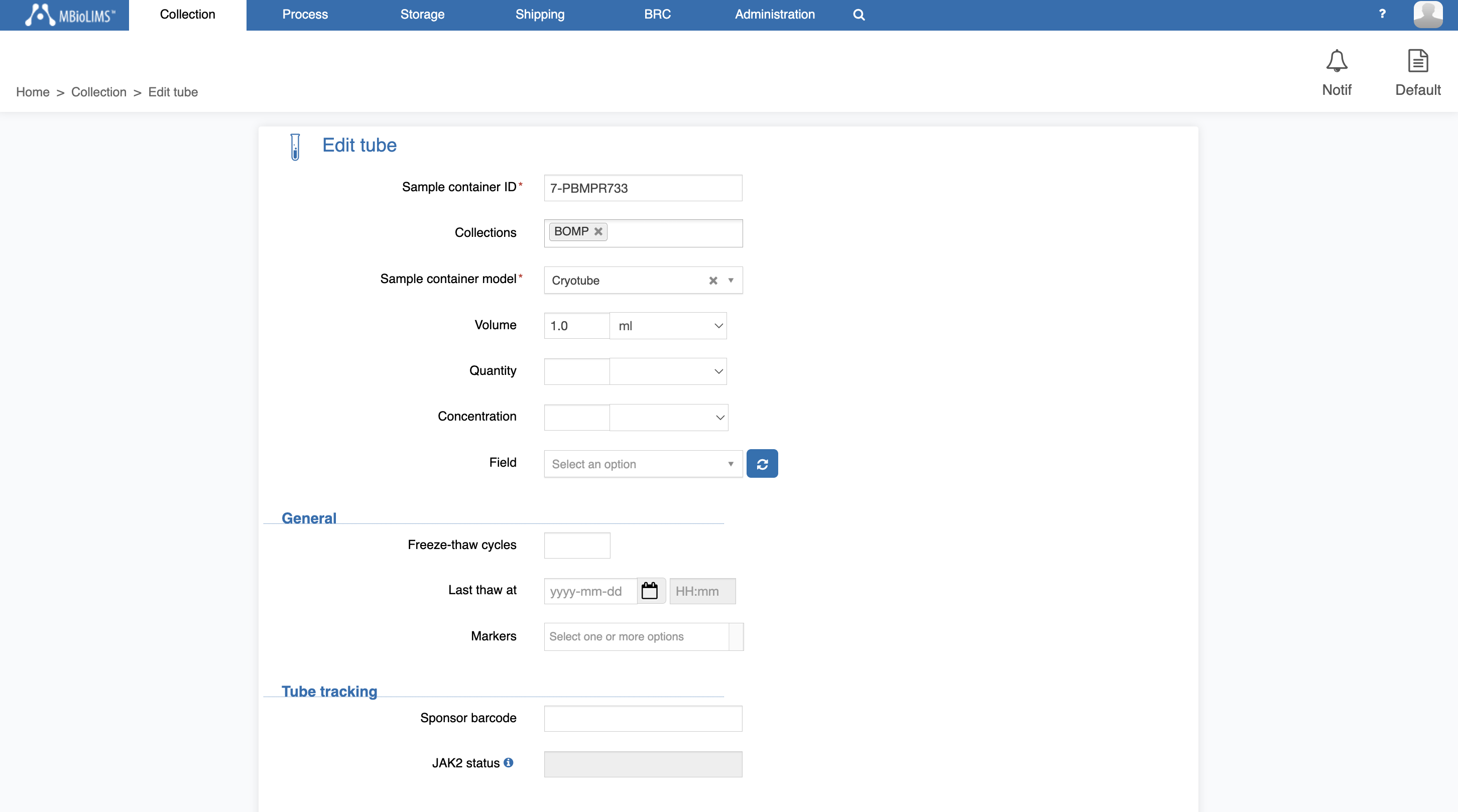The height and width of the screenshot is (812, 1458).
Task: Show JAK2 status info tooltip
Action: point(508,762)
